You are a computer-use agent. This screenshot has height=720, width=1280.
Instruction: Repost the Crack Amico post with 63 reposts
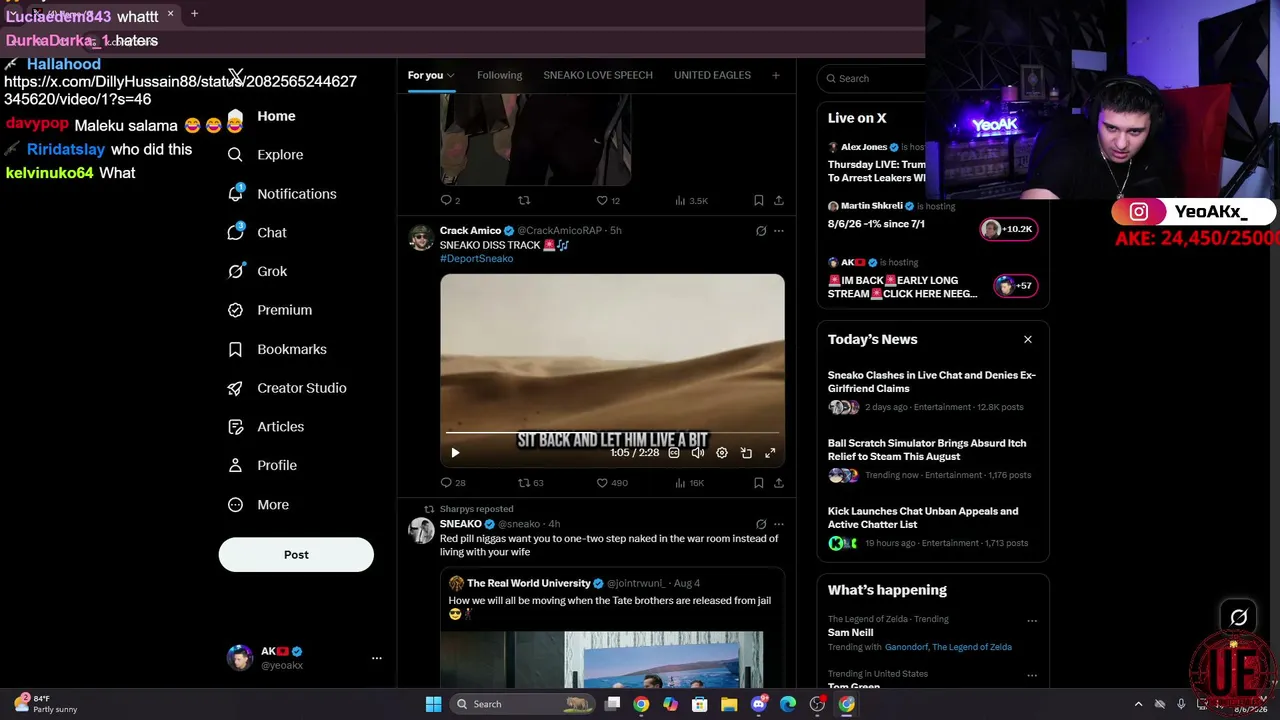click(531, 483)
